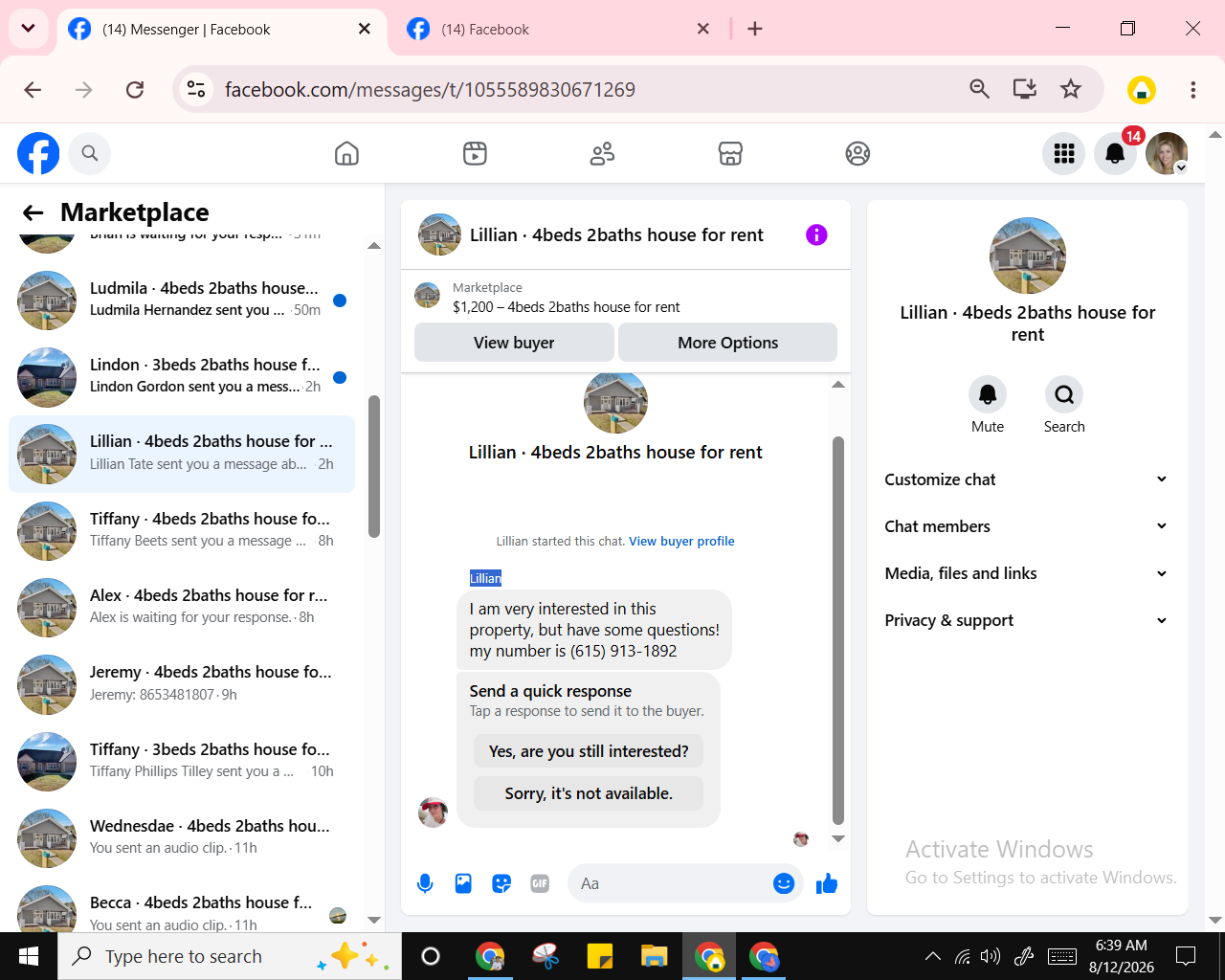Screen dimensions: 1225x980
Task: Send quick reply 'Yes, are you still interested?'
Action: (x=589, y=751)
